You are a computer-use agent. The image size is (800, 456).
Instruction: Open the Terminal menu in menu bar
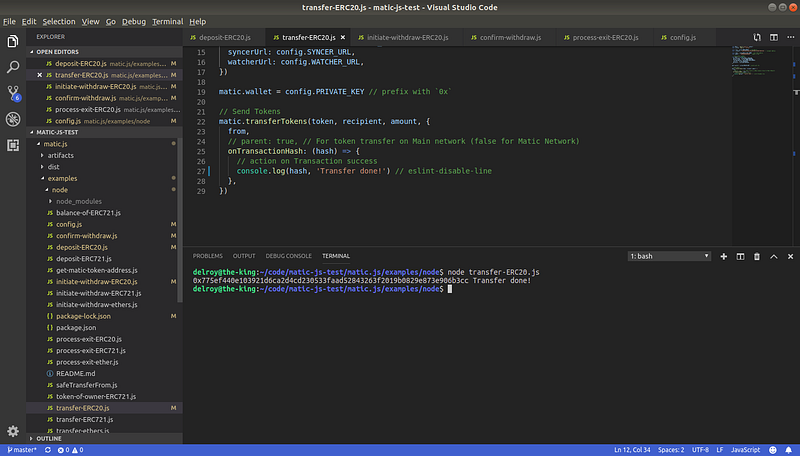point(167,21)
